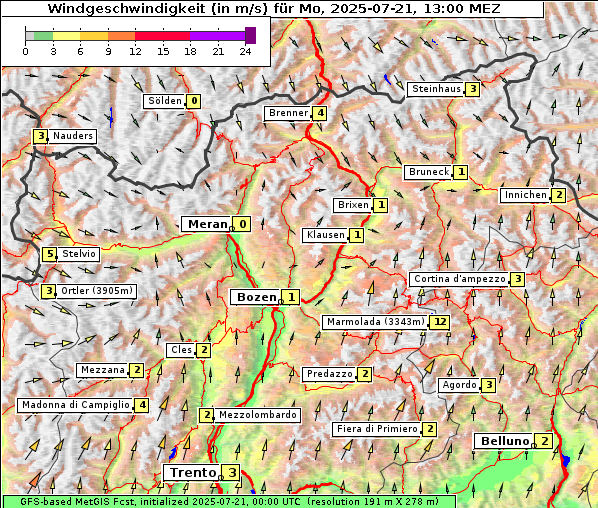Select the Sölden wind value box
Image resolution: width=598 pixels, height=508 pixels.
[194, 101]
